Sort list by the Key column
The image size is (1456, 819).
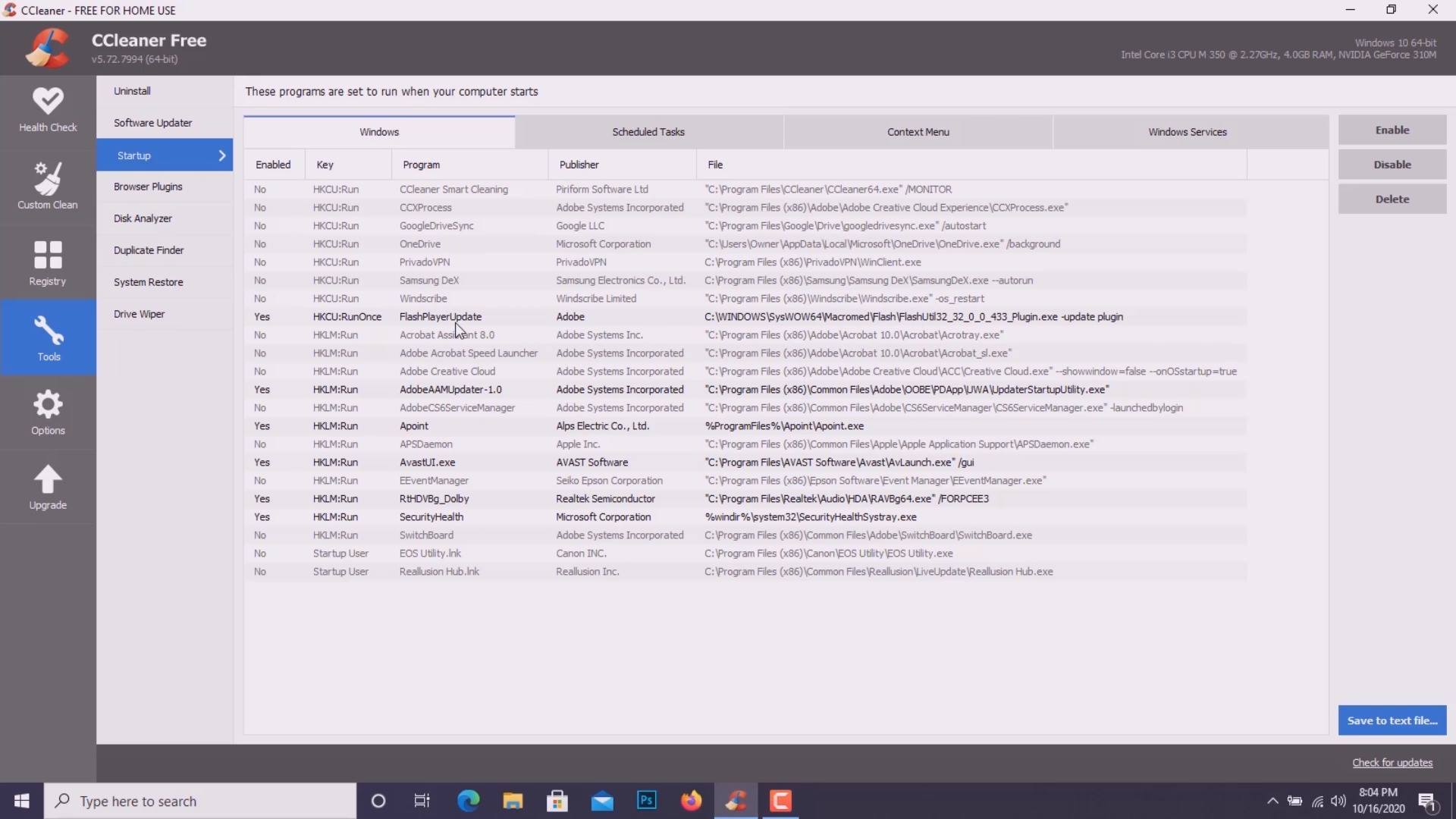[348, 165]
